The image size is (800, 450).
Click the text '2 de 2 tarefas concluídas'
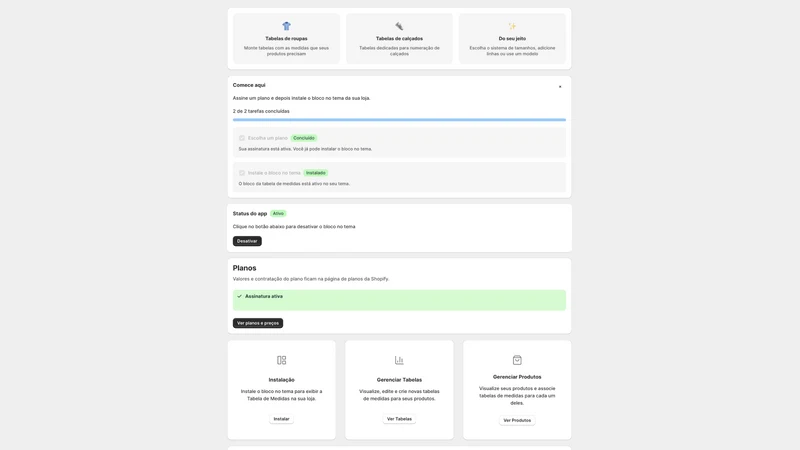point(261,111)
